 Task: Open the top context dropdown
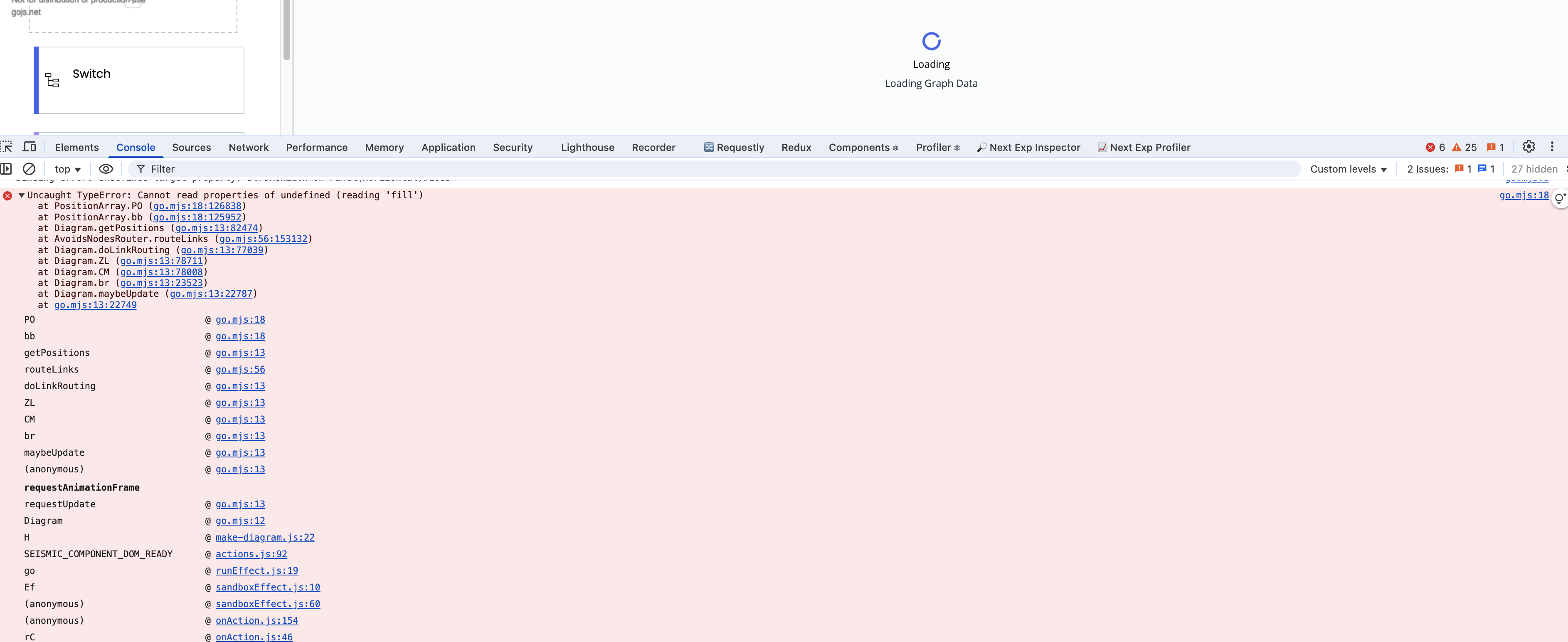coord(68,169)
